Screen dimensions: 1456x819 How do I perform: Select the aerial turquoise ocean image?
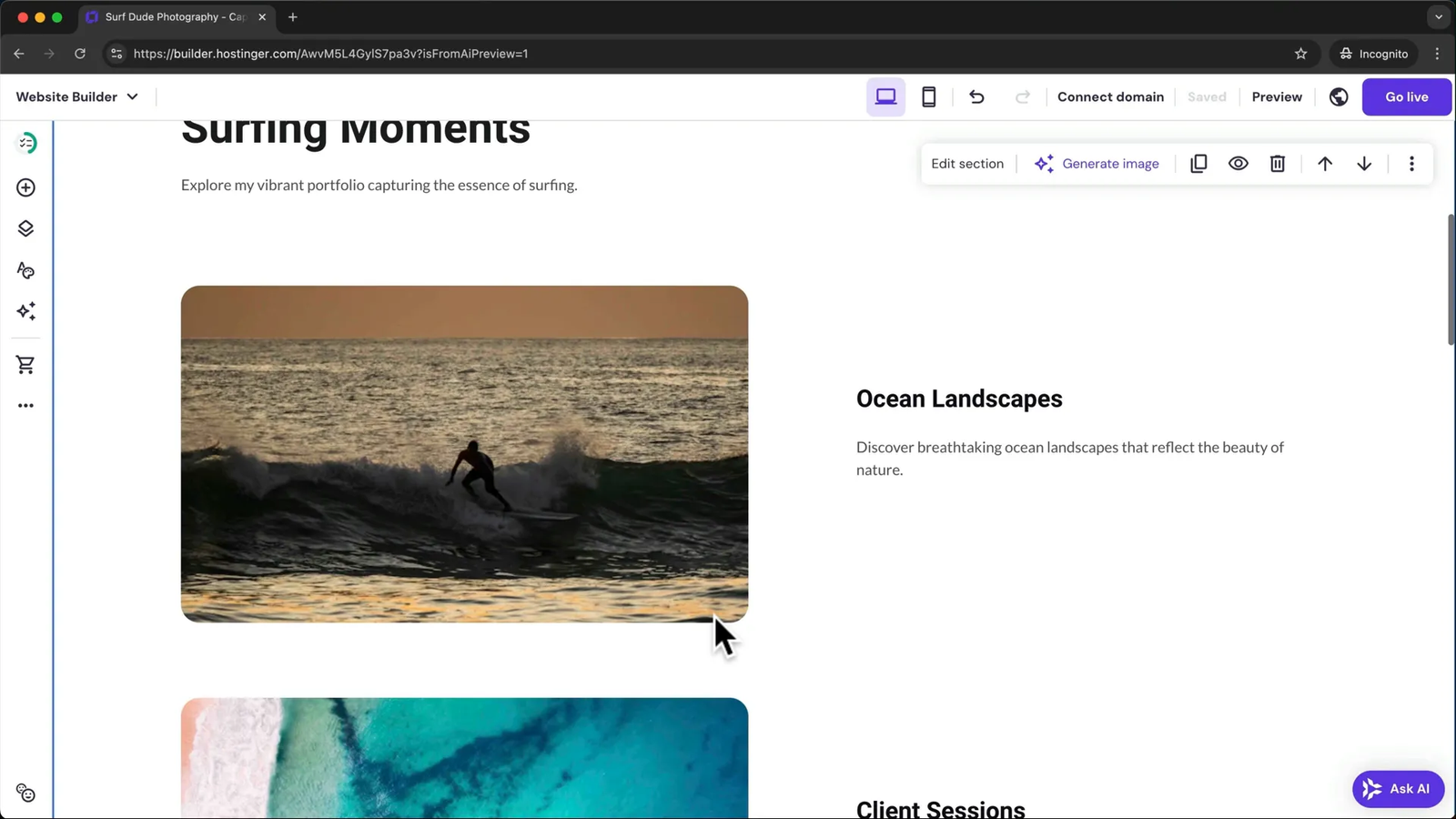(464, 758)
